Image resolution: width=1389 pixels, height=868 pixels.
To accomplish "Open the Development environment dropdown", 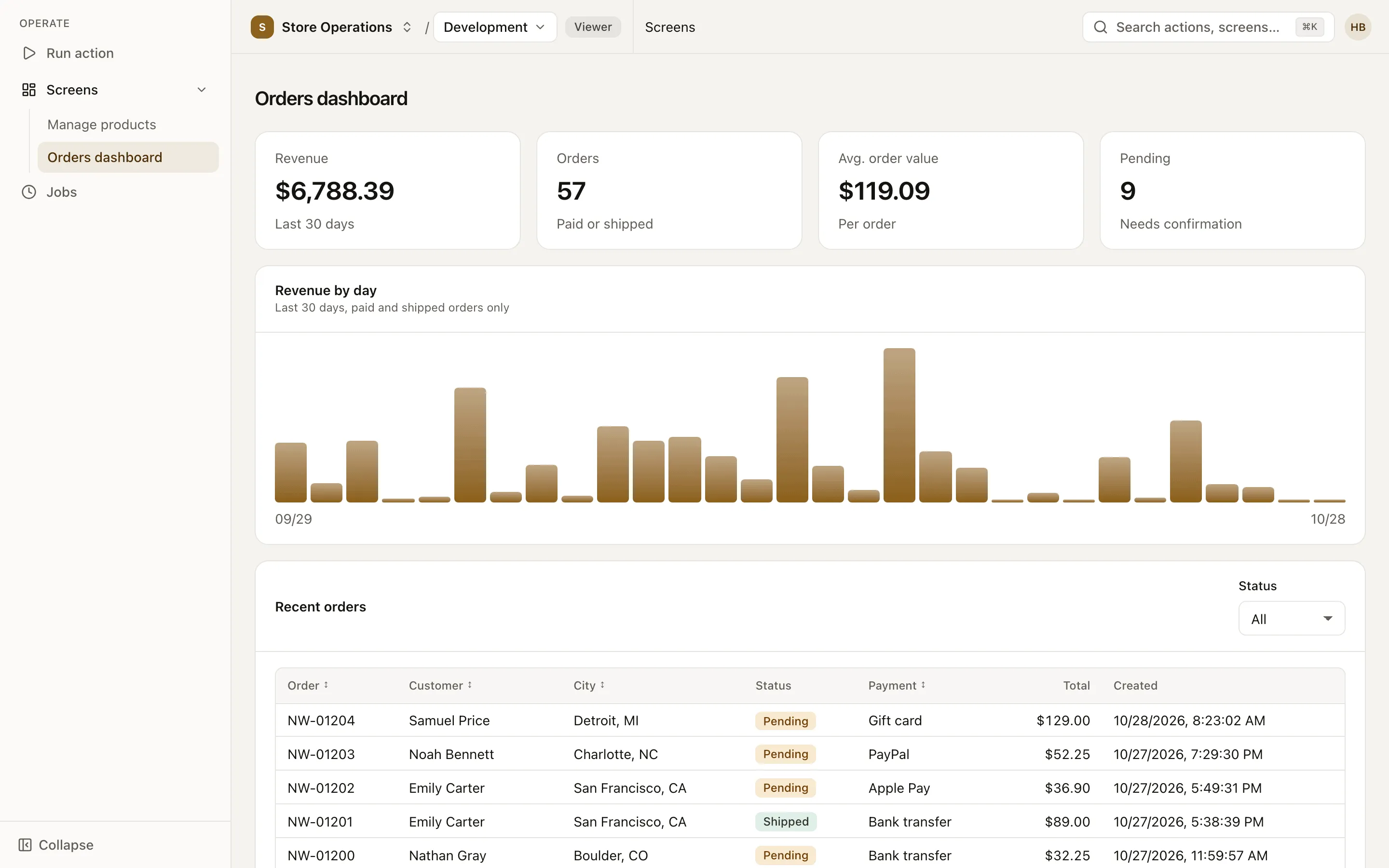I will pyautogui.click(x=495, y=27).
